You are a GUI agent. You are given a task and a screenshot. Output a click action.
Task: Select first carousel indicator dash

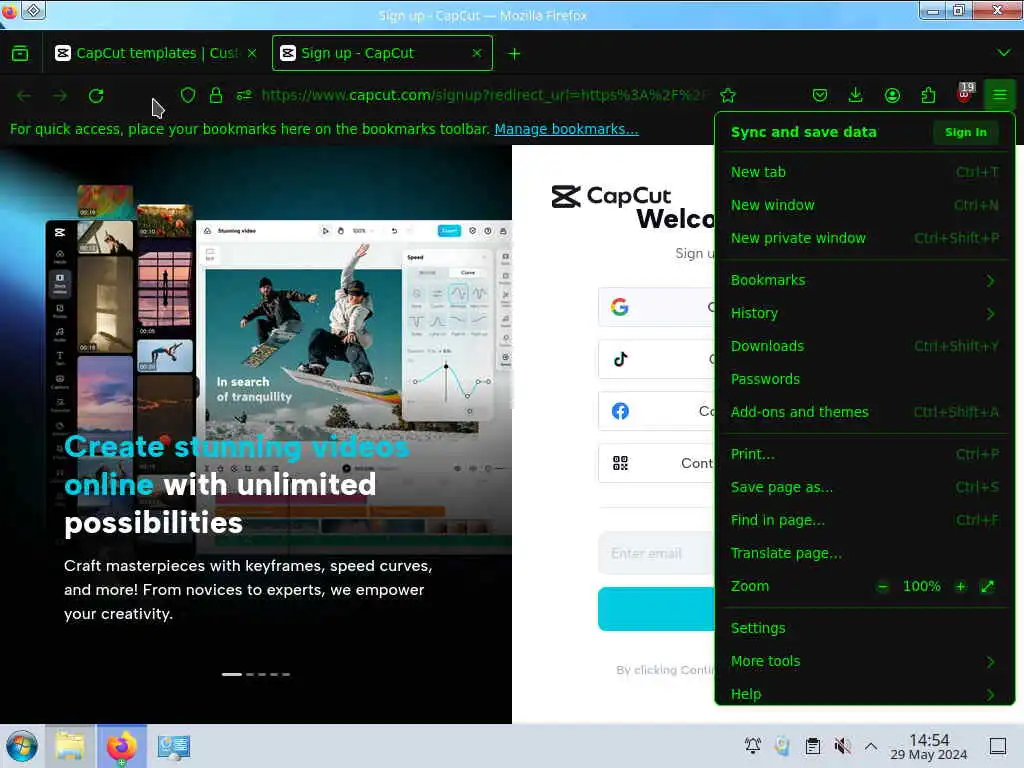(x=232, y=674)
